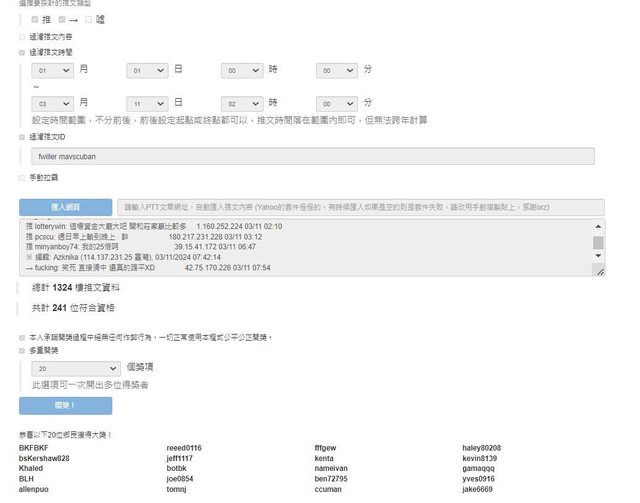Toggle the 過濾推文ID checkbox

click(23, 136)
